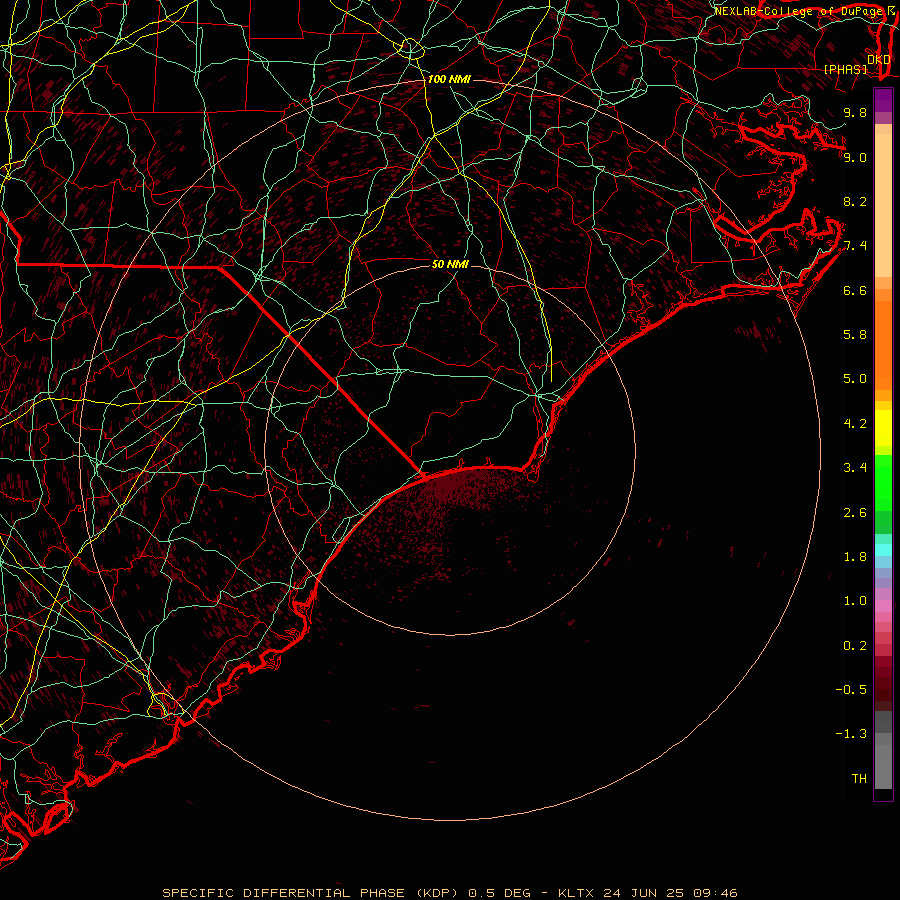The width and height of the screenshot is (900, 900).
Task: Click the -1.3 value on the color scale
Action: 851,734
